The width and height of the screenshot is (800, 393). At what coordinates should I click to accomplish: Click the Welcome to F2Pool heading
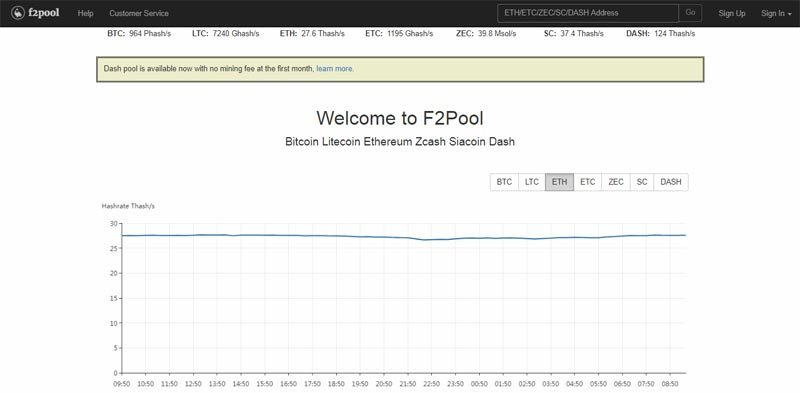(399, 118)
